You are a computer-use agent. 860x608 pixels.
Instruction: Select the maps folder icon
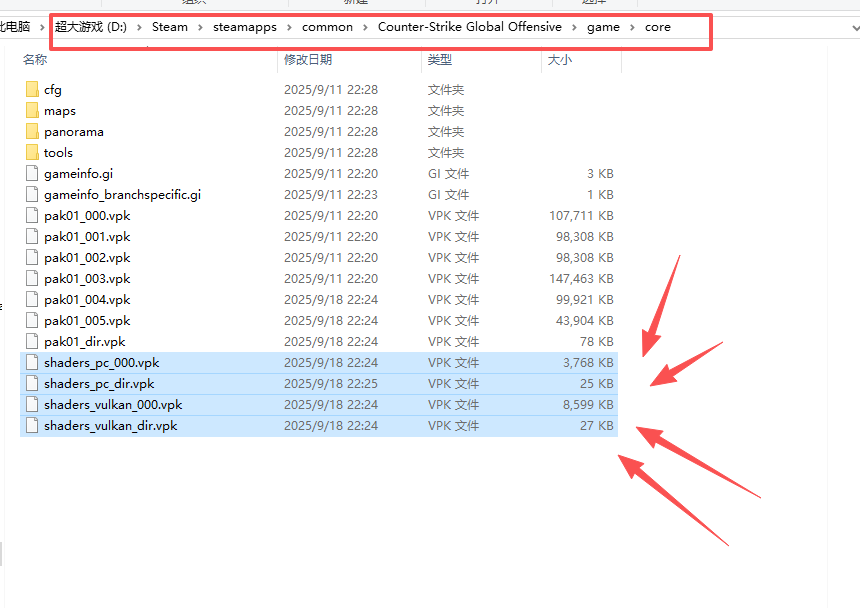[32, 111]
